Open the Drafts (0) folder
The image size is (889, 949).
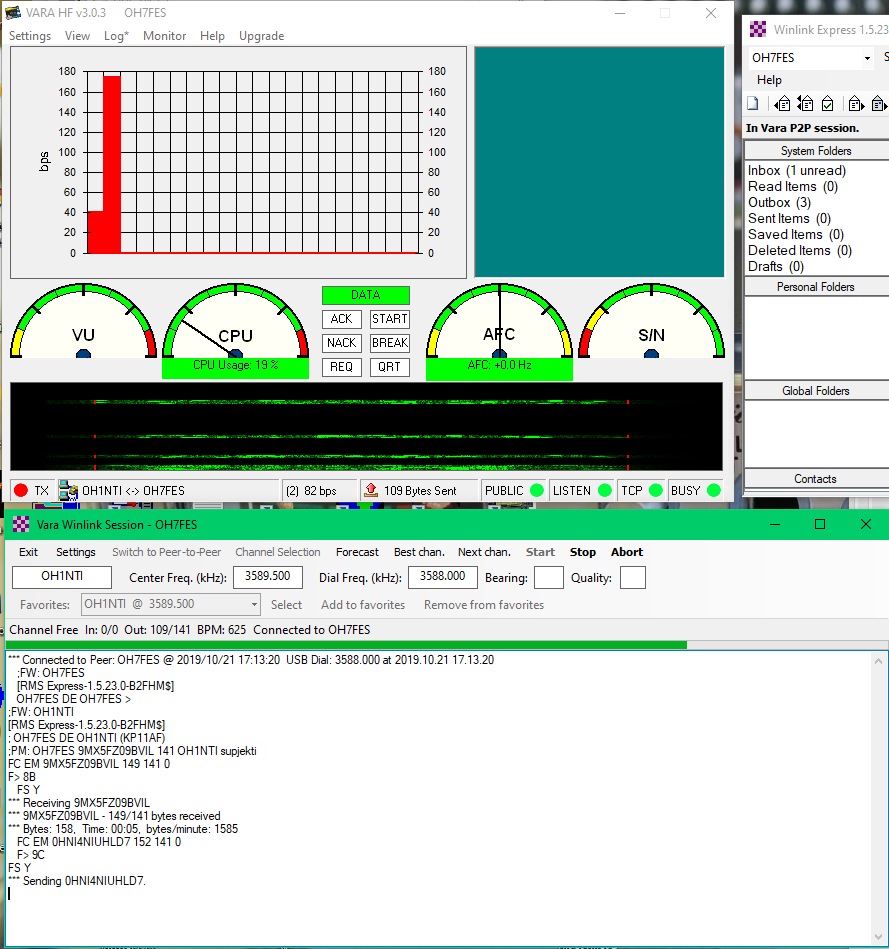coord(775,266)
